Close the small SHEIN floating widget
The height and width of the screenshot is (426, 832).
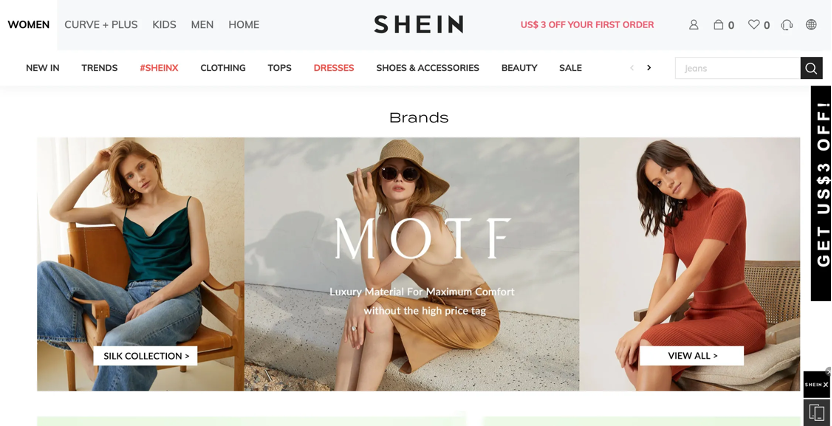point(828,371)
